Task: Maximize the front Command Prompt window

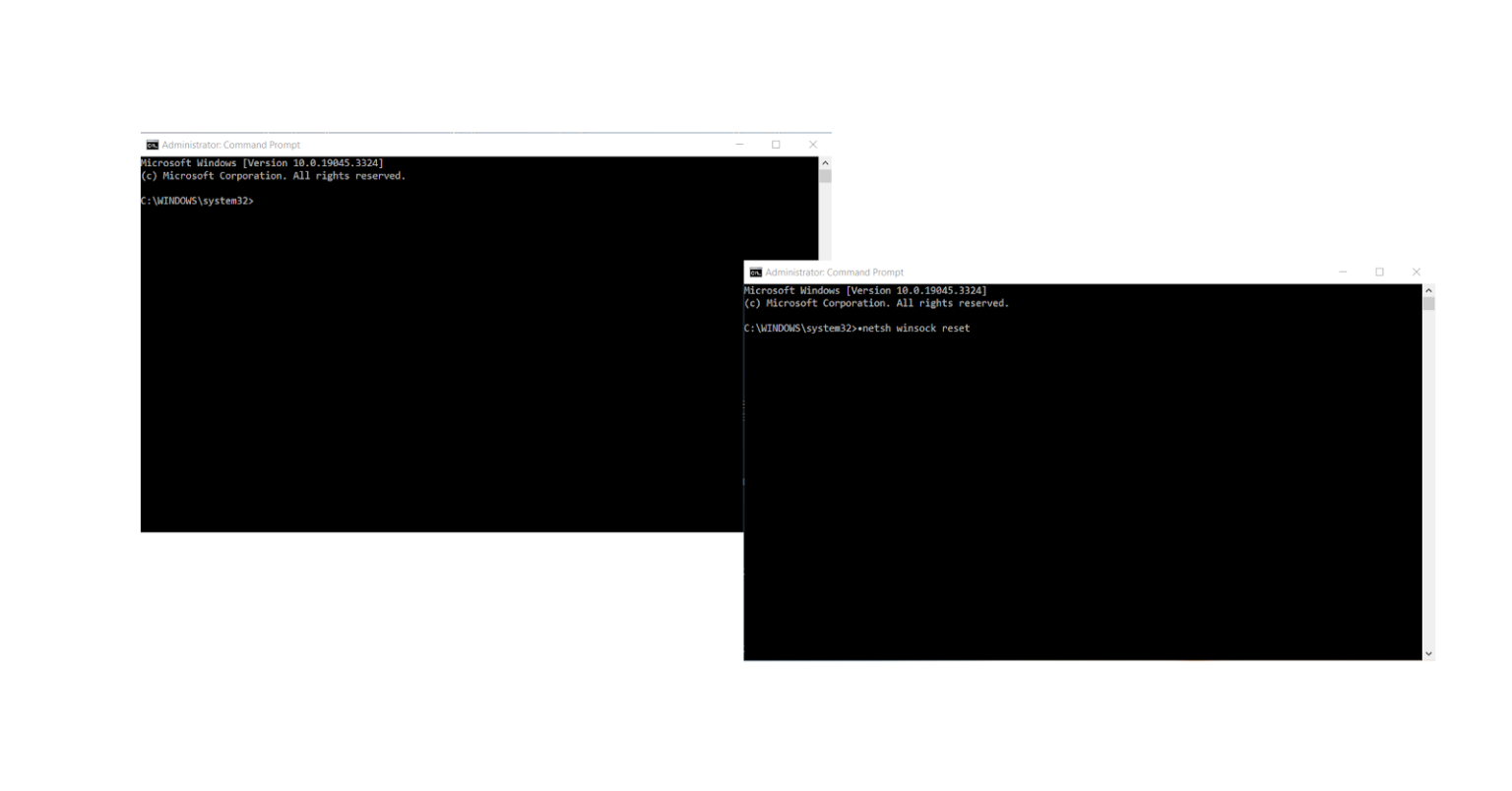Action: tap(1379, 272)
